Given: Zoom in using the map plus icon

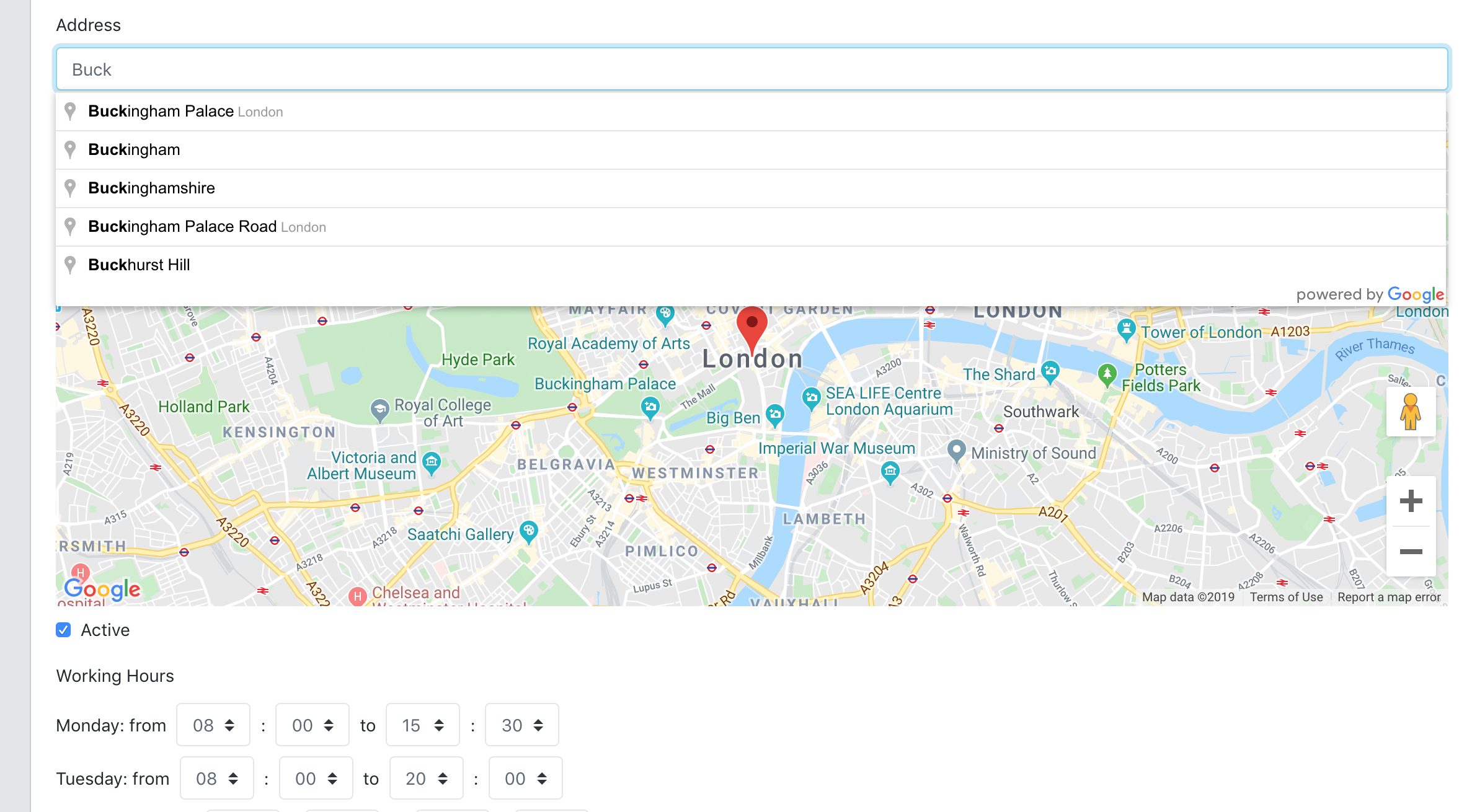Looking at the screenshot, I should (x=1411, y=501).
